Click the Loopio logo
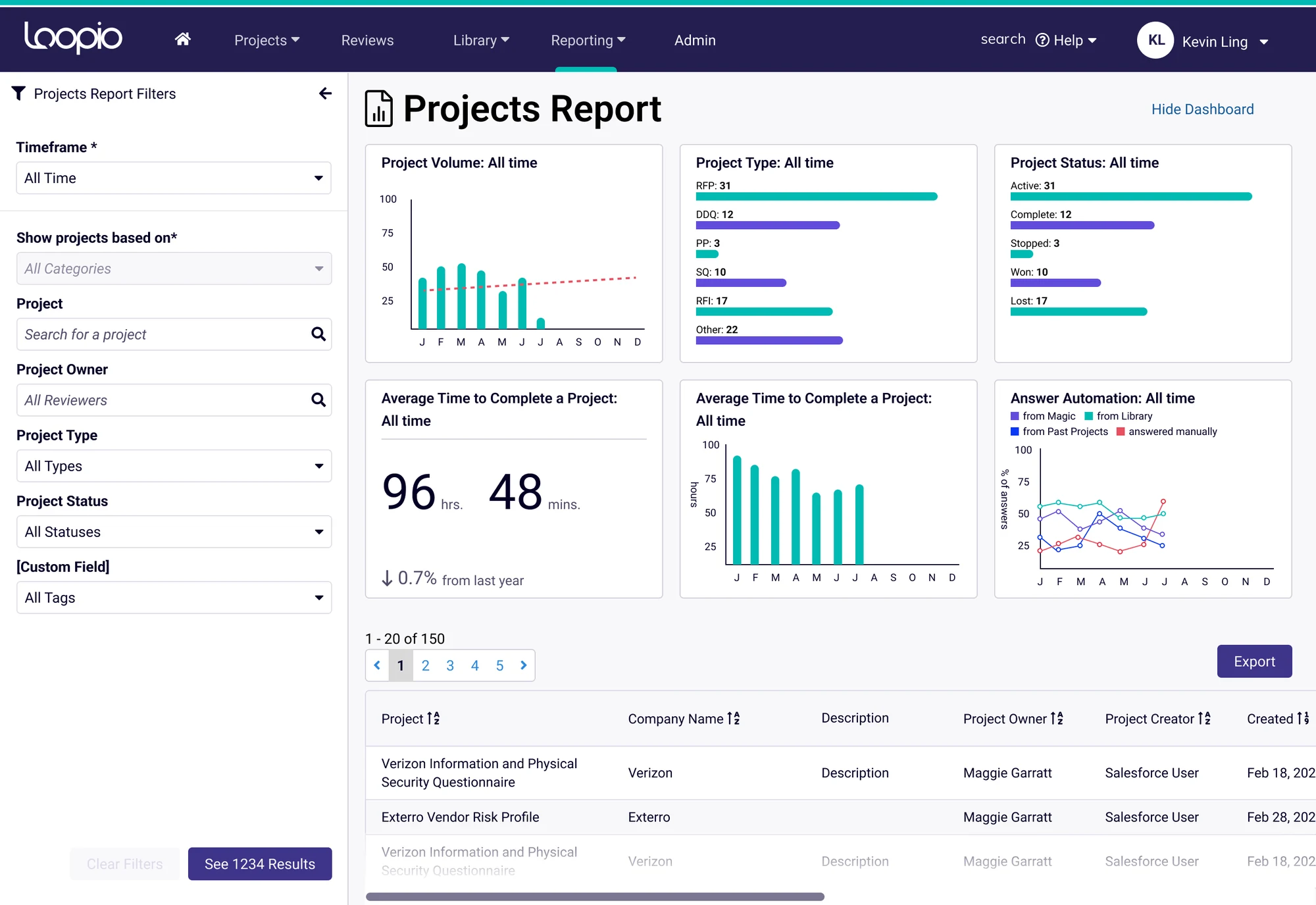Screen dimensions: 1316x905 coord(73,38)
